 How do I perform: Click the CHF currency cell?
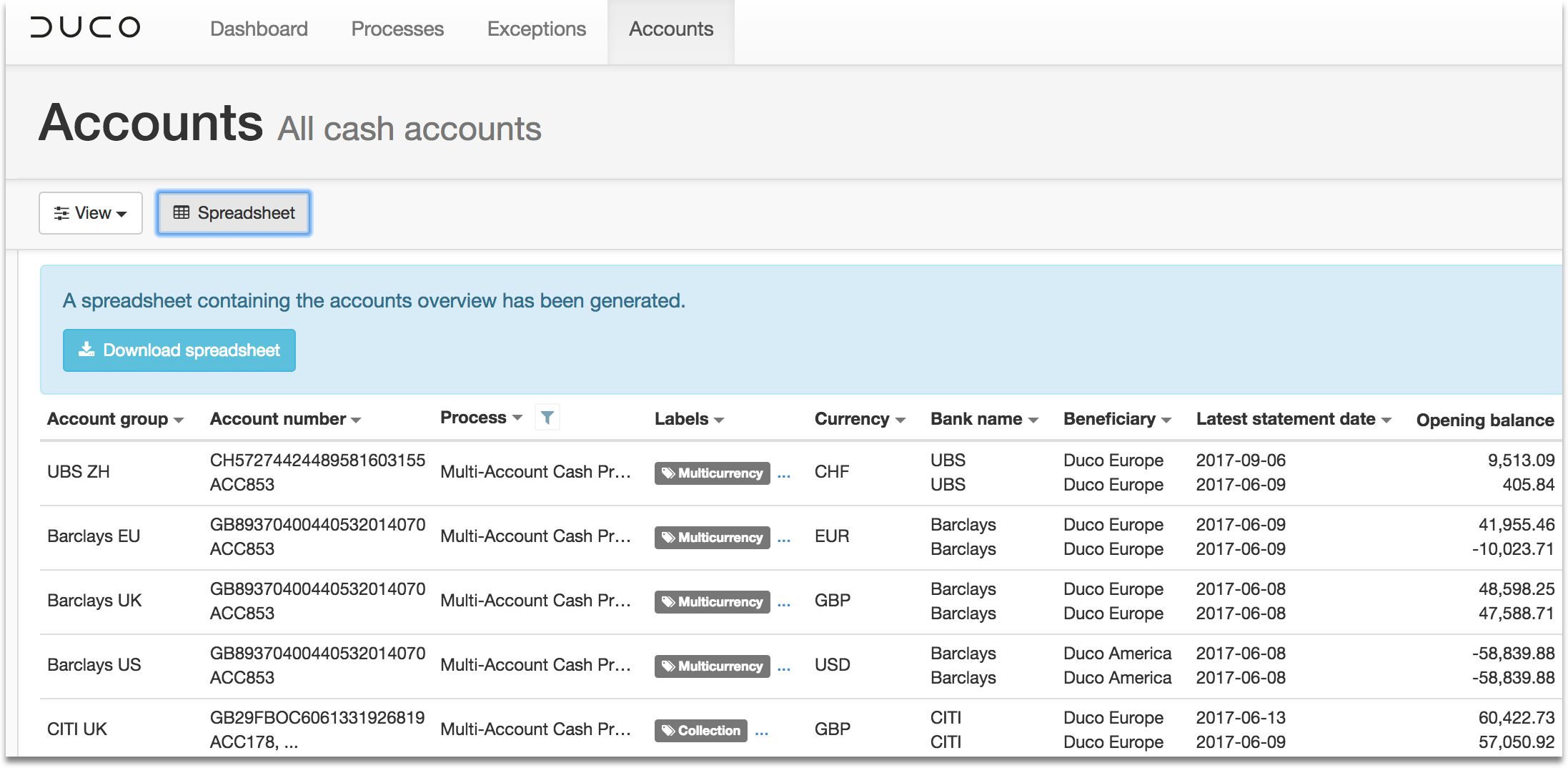click(832, 472)
